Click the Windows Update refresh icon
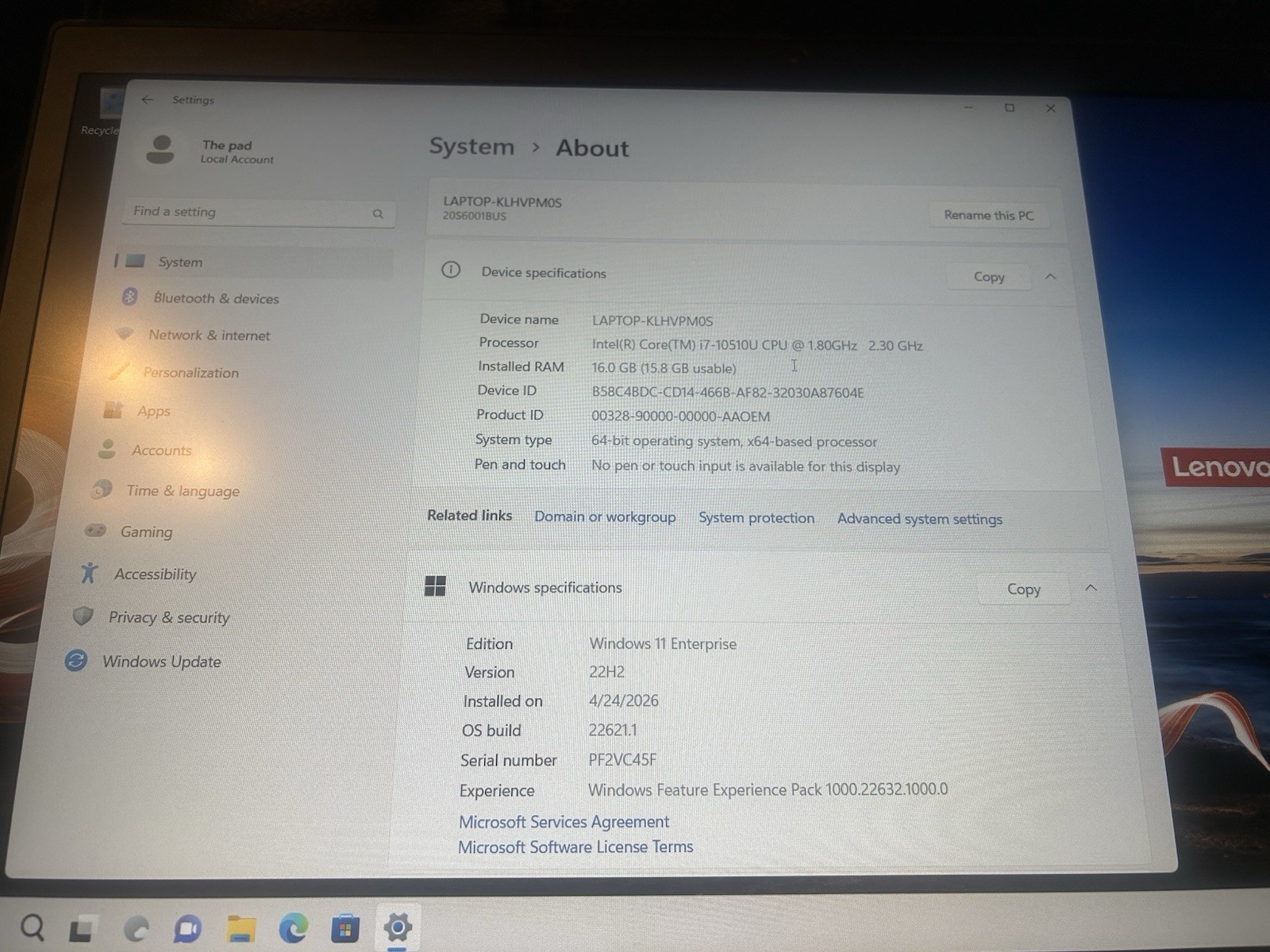 pos(76,660)
